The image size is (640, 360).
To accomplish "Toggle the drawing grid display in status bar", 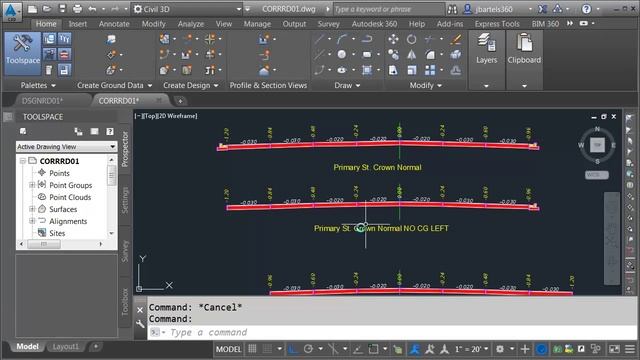I will coord(252,349).
